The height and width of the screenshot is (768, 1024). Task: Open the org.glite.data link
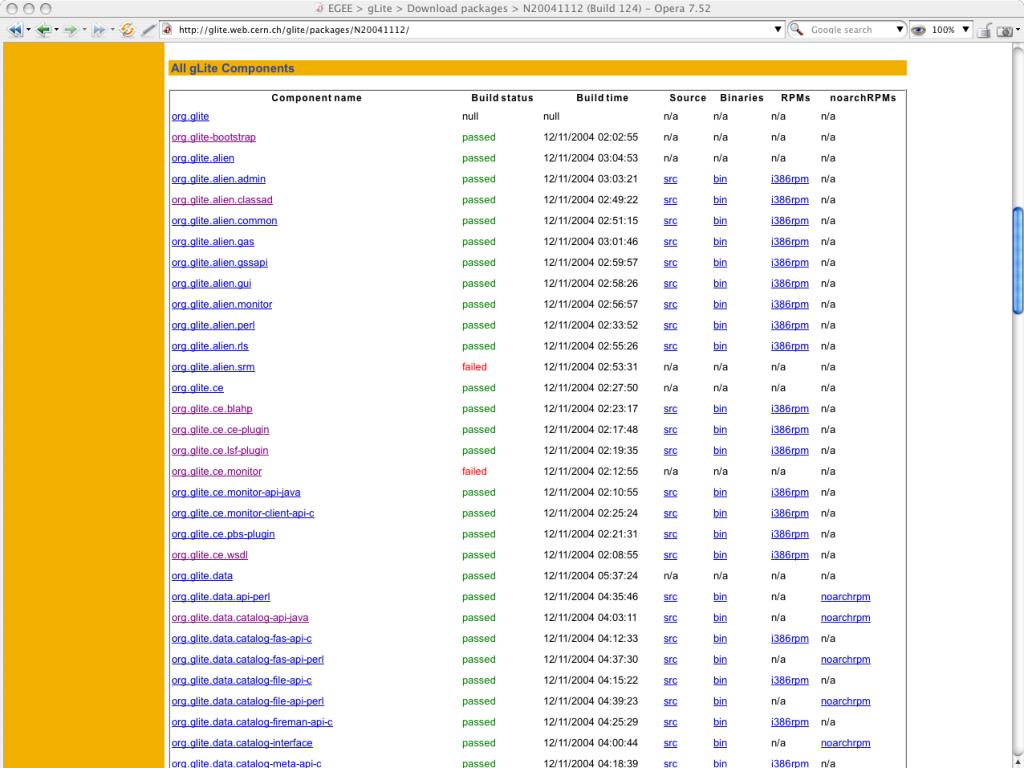pos(202,576)
